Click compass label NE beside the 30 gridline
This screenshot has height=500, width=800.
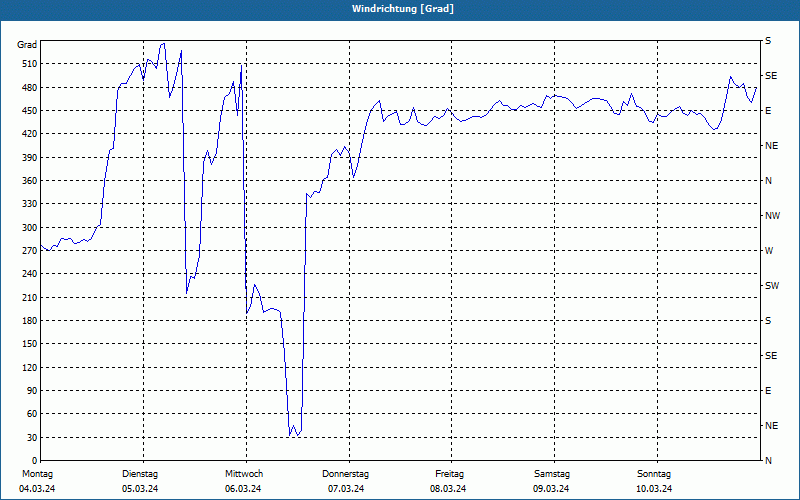click(771, 426)
